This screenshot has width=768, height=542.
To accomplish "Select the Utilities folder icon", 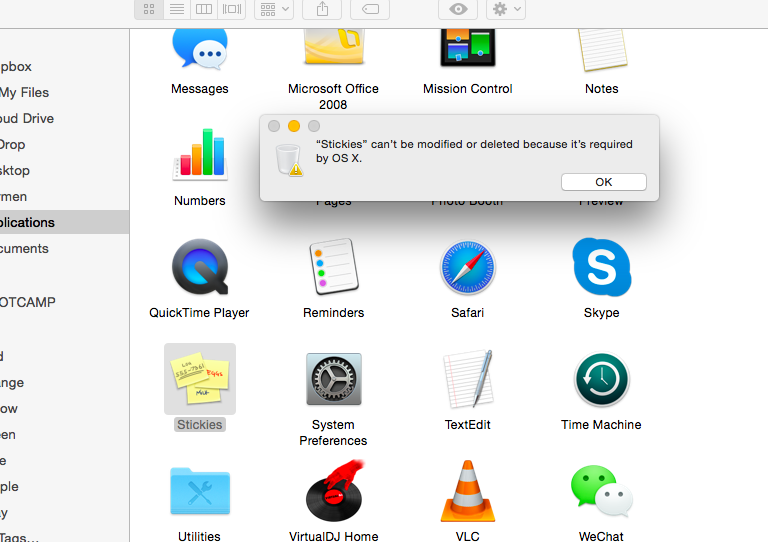I will 200,492.
